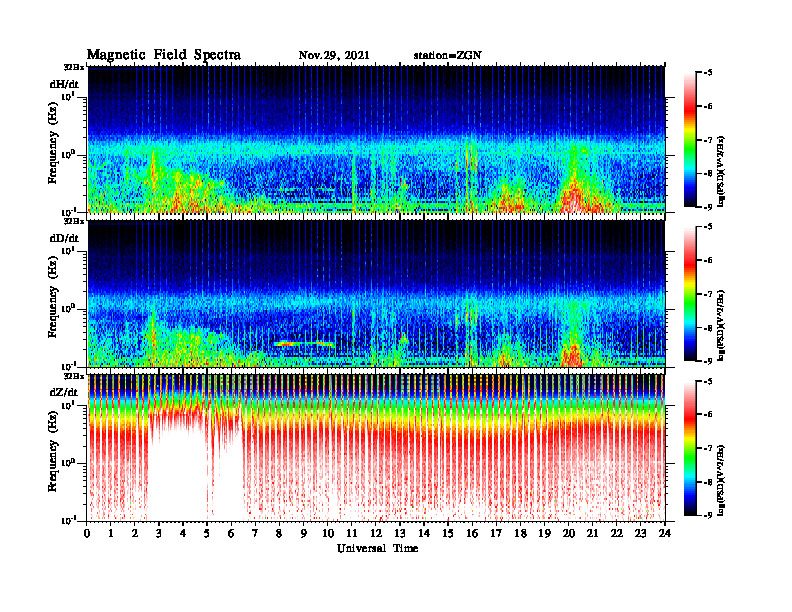Click hour 3 on the time axis
Image resolution: width=792 pixels, height=612 pixels.
click(x=159, y=534)
